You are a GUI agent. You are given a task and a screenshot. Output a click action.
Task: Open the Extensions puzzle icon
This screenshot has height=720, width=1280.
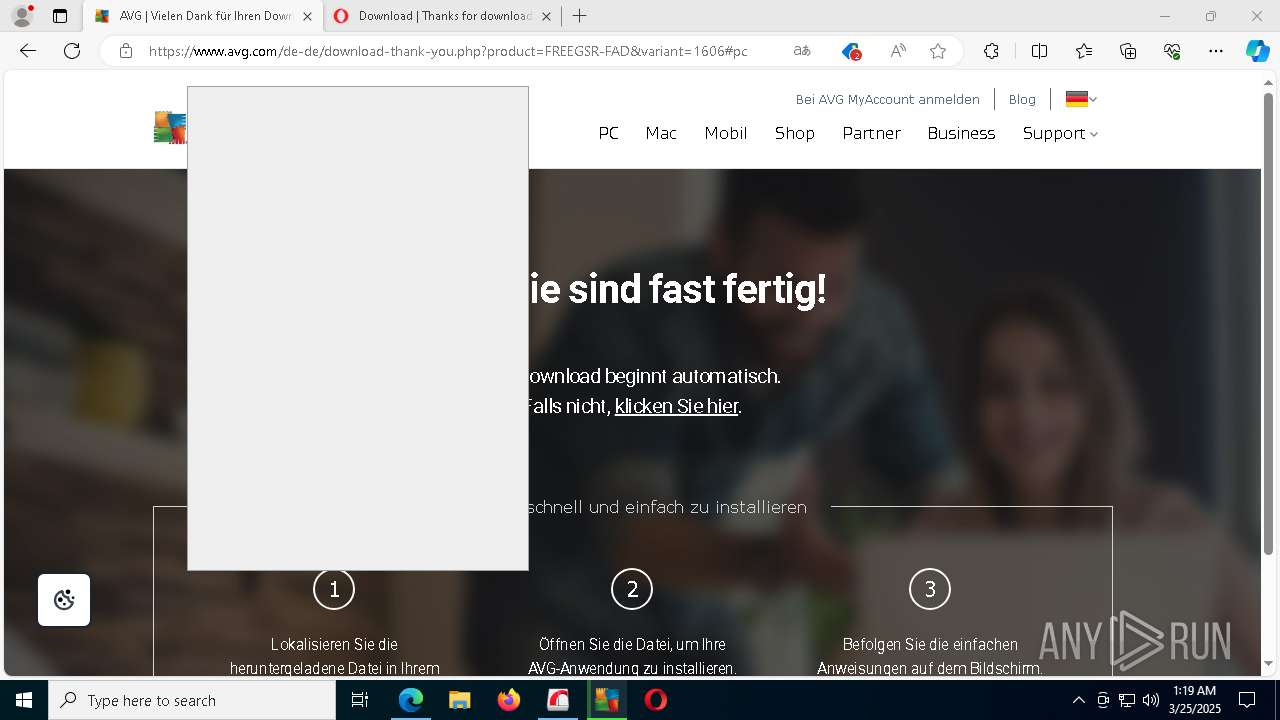(x=991, y=51)
